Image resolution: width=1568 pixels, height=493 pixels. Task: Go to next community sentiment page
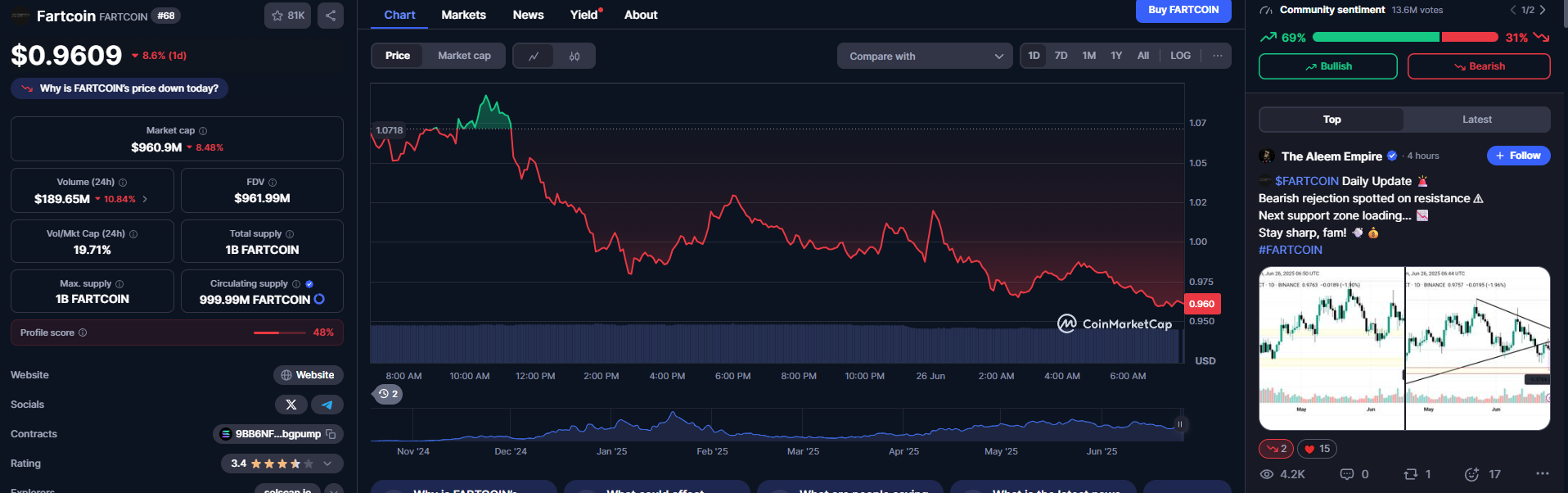tap(1543, 10)
